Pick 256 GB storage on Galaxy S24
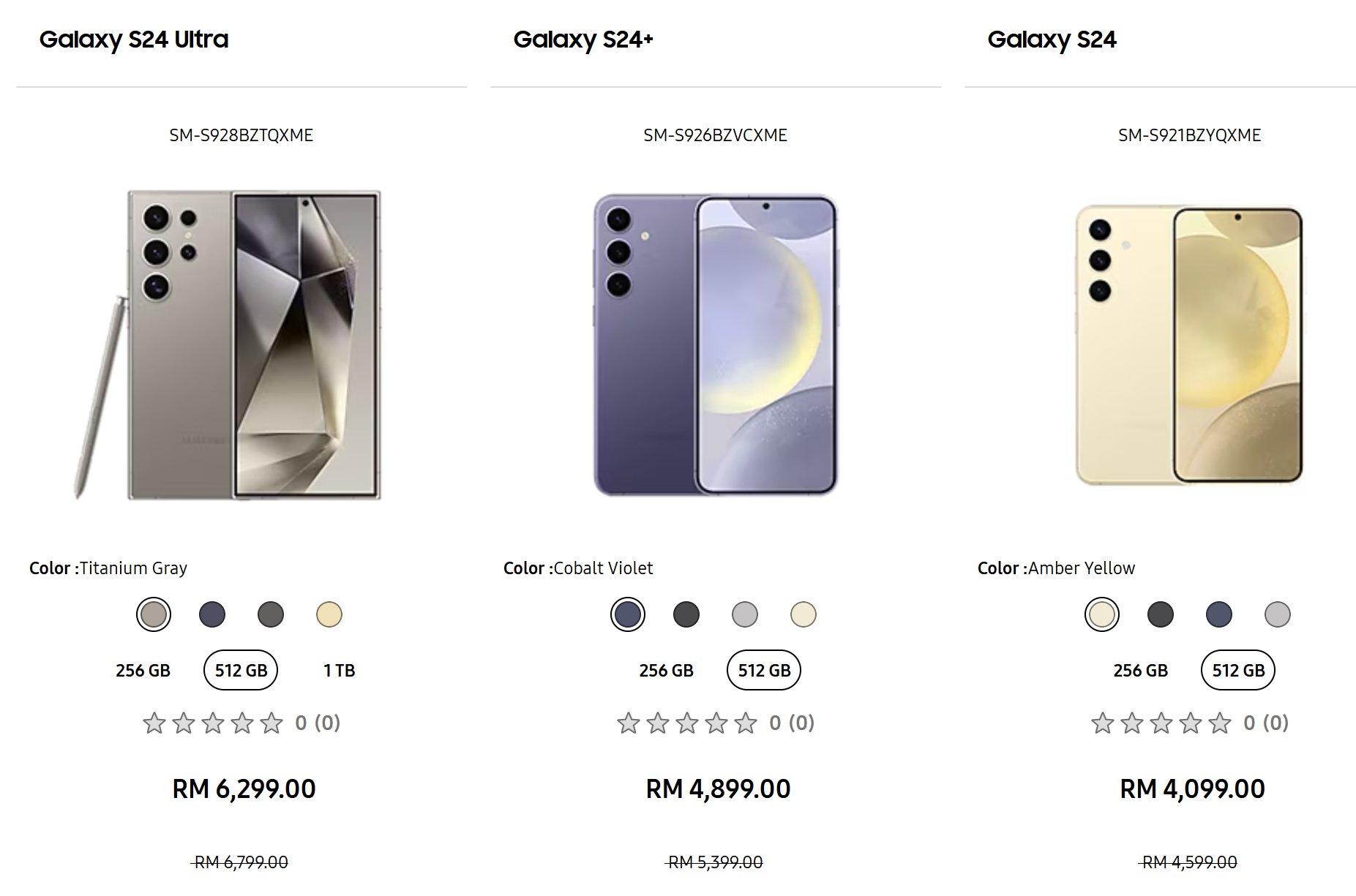Screen dimensions: 1356x896 (1139, 669)
